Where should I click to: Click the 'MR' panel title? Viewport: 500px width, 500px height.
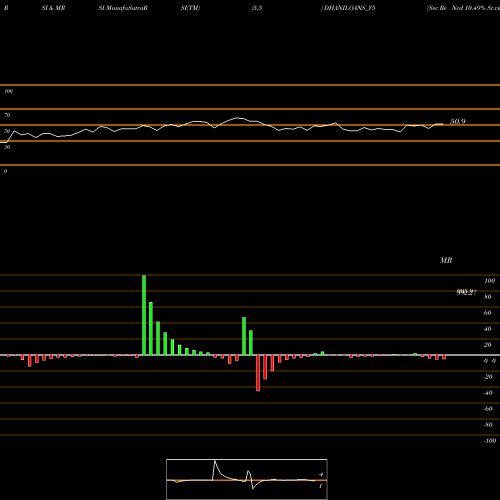pos(446,260)
